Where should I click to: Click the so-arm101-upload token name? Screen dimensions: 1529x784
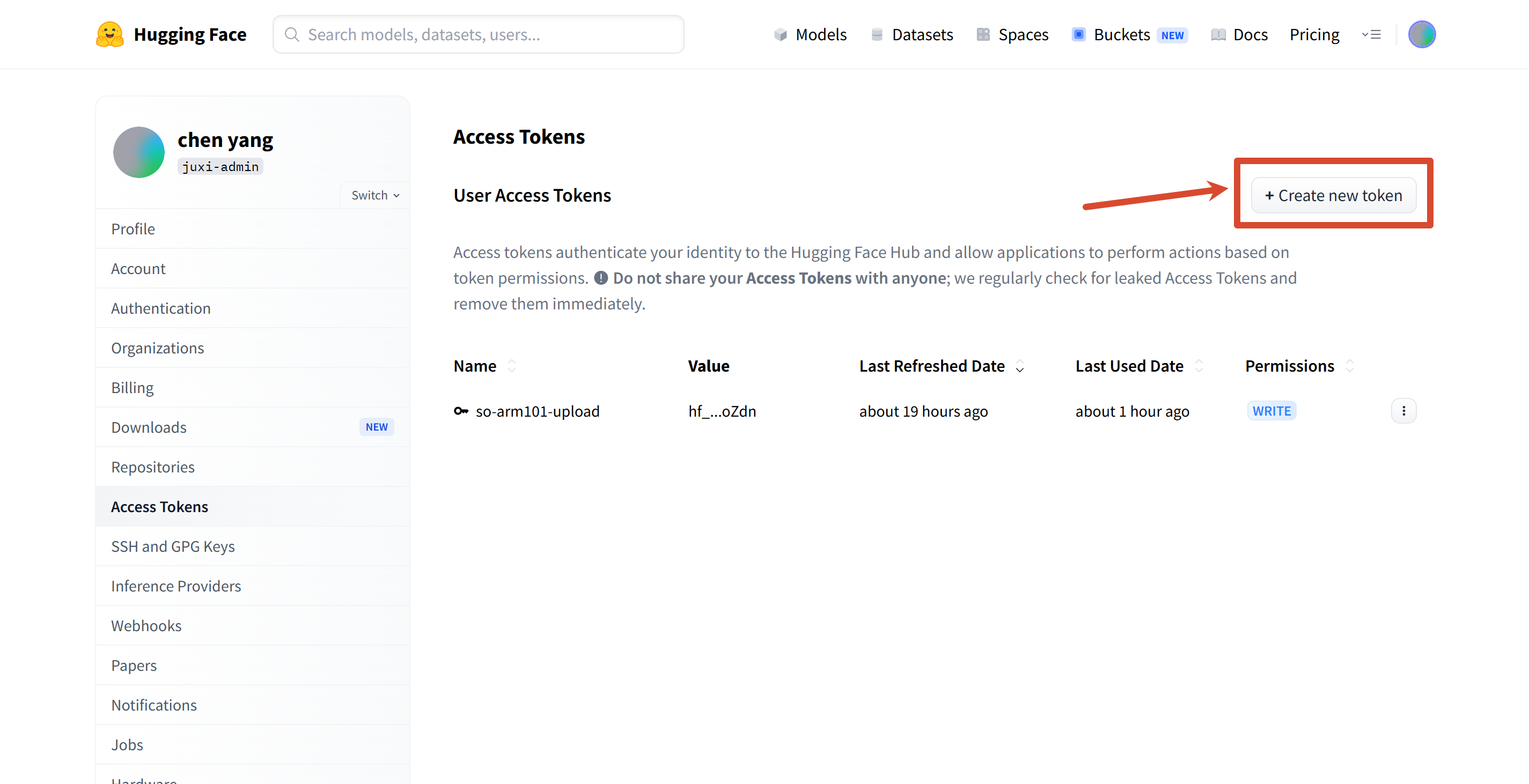point(537,411)
